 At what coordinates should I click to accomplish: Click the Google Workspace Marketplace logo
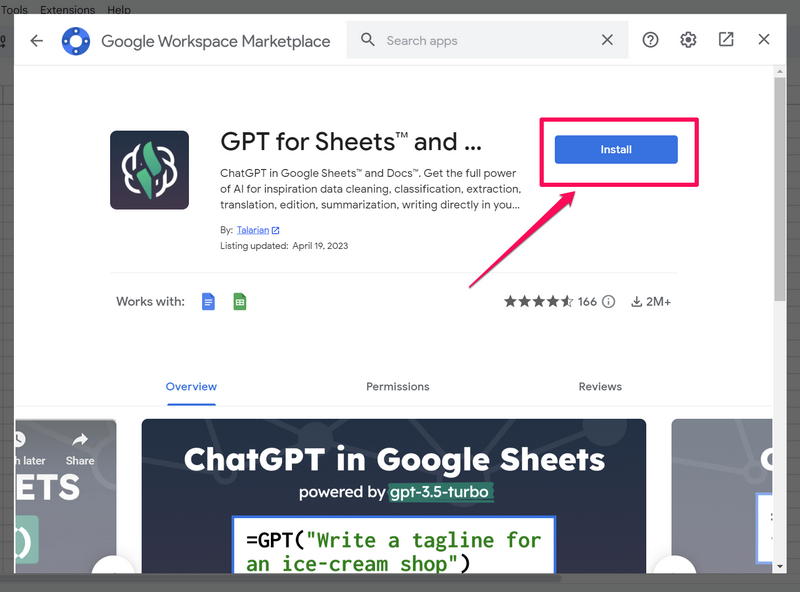76,41
